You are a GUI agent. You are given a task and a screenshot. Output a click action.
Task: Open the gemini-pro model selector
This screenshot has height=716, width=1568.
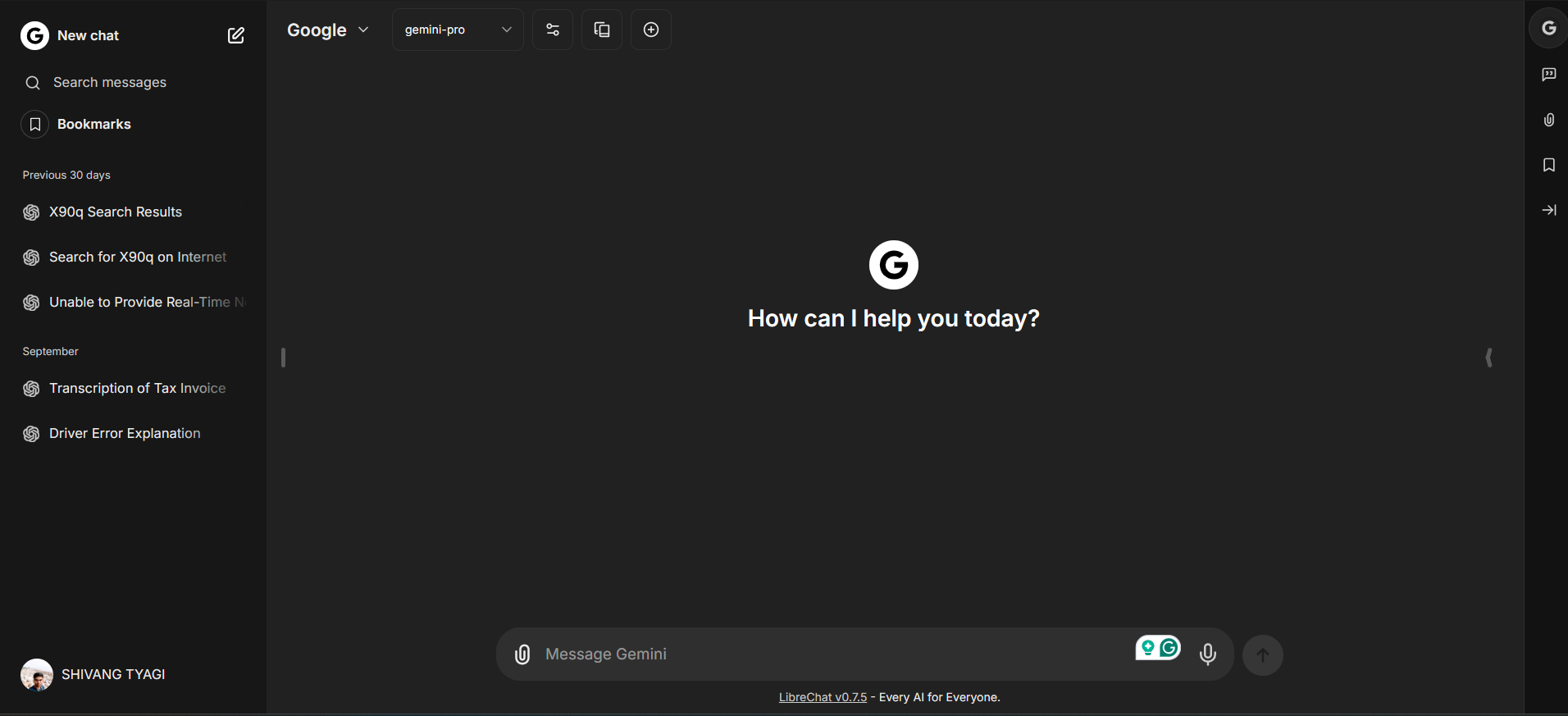[458, 30]
